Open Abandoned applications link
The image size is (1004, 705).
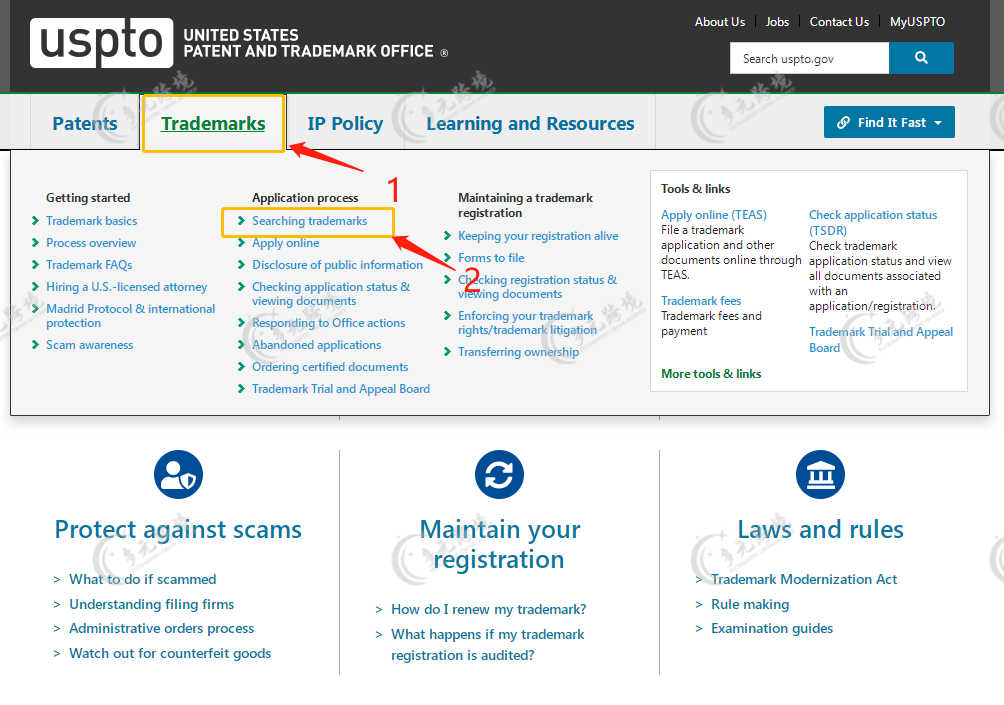[316, 344]
